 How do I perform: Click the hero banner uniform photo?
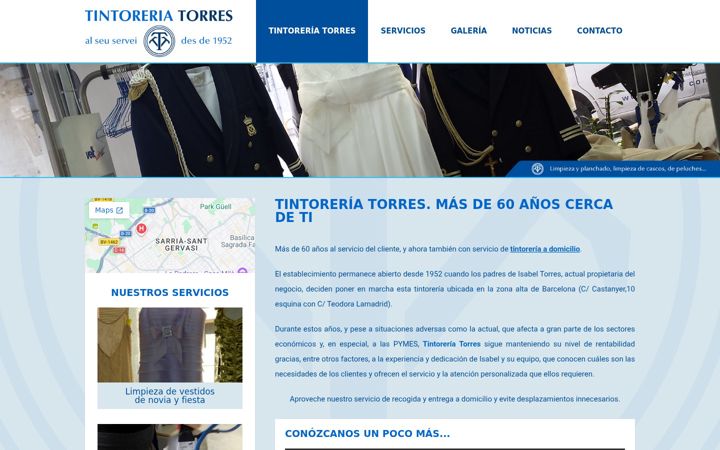[360, 120]
